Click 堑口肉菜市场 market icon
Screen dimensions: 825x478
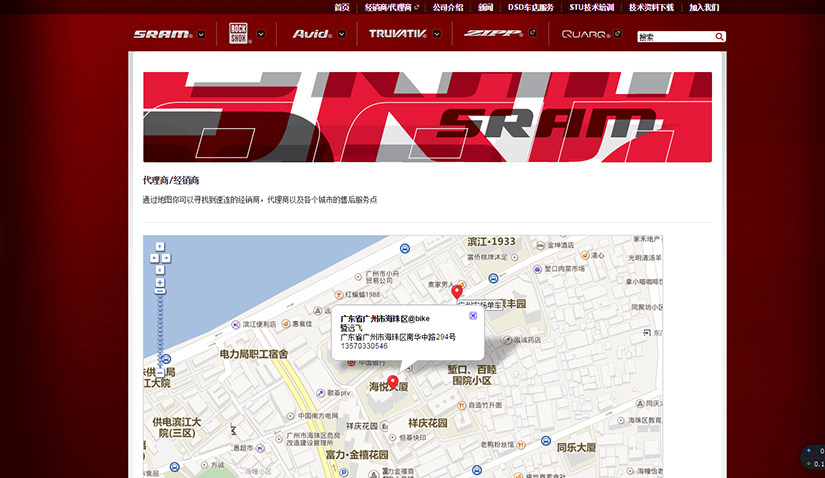pos(537,269)
